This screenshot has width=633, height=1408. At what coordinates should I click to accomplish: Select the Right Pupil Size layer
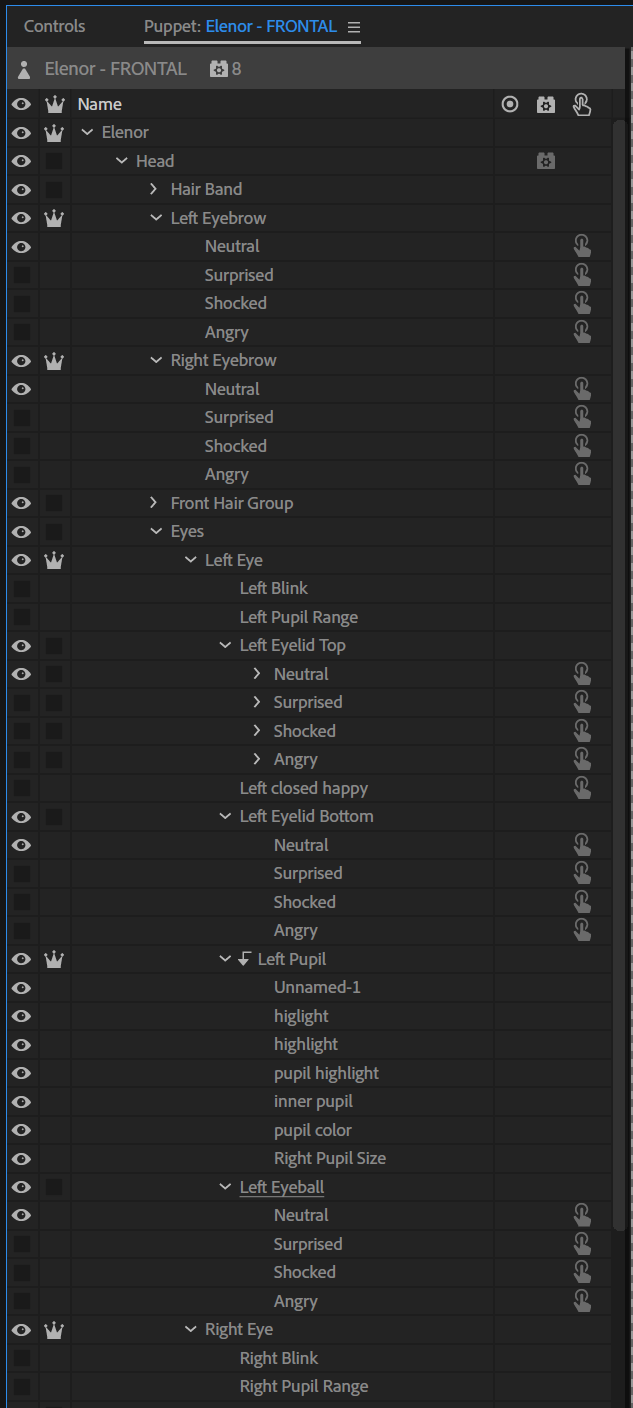tap(329, 1158)
